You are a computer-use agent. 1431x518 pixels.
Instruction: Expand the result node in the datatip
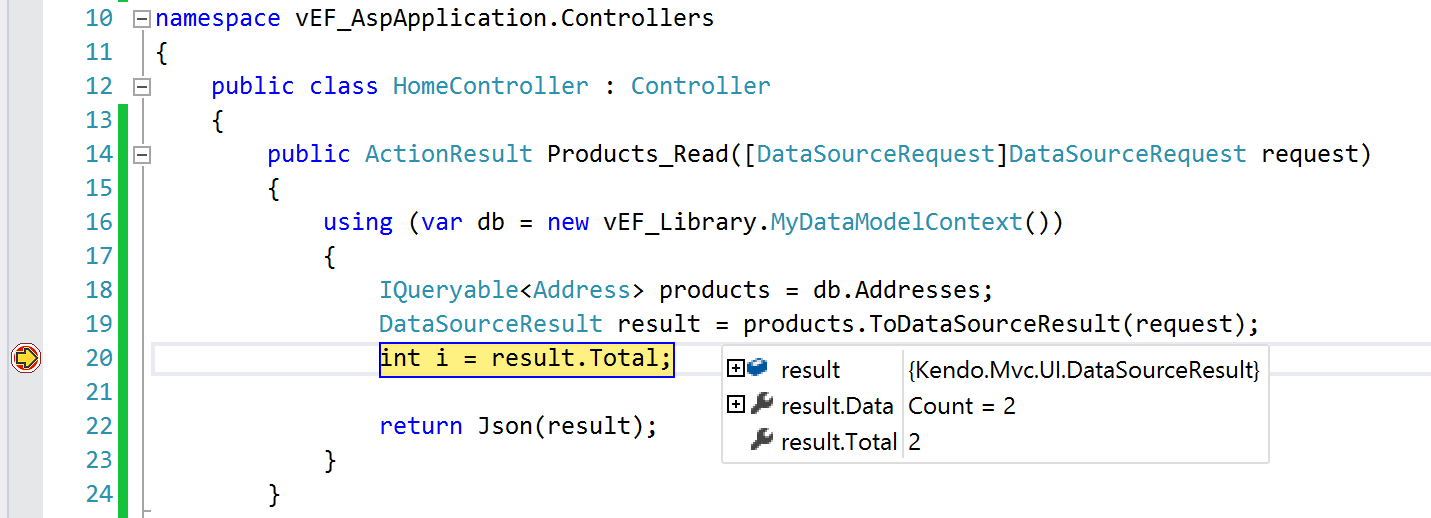[736, 369]
